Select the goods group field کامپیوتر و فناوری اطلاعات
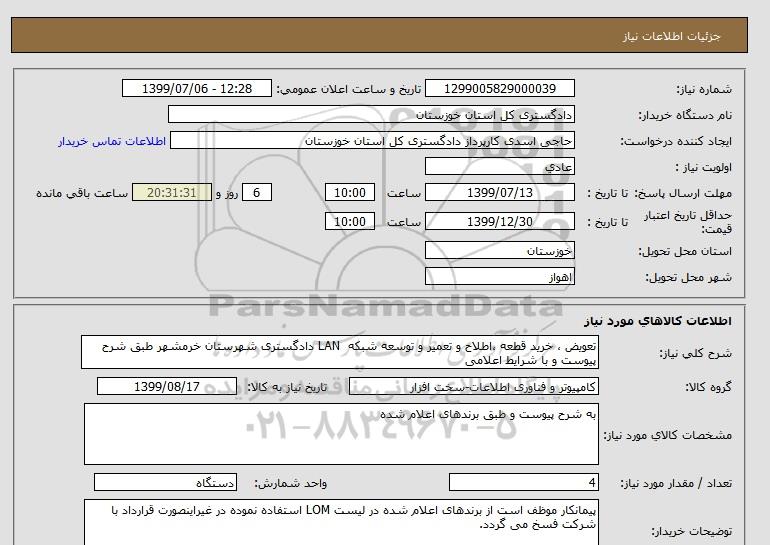Viewport: 770px width, 545px height. pyautogui.click(x=473, y=386)
